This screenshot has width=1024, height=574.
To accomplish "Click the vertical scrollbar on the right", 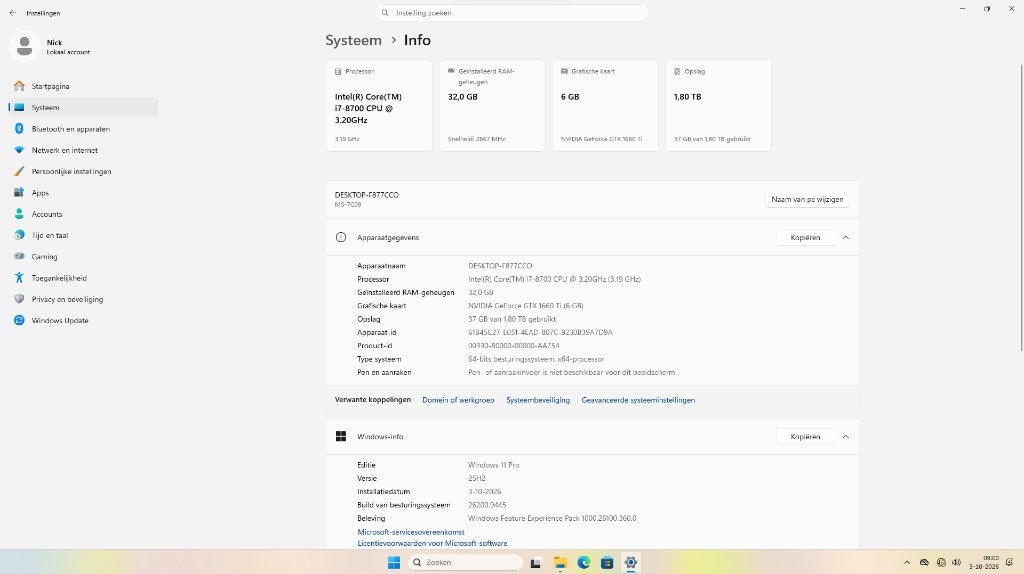I will click(x=1020, y=208).
